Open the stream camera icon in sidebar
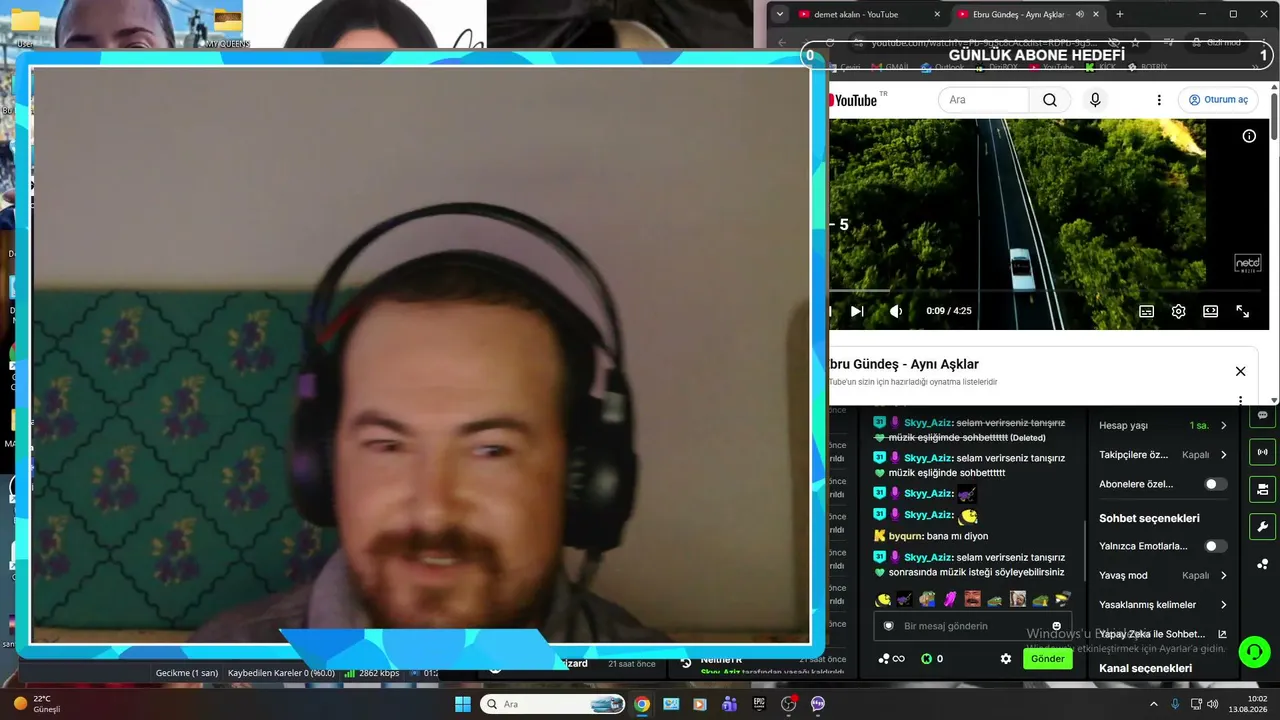The width and height of the screenshot is (1280, 720). (1262, 489)
